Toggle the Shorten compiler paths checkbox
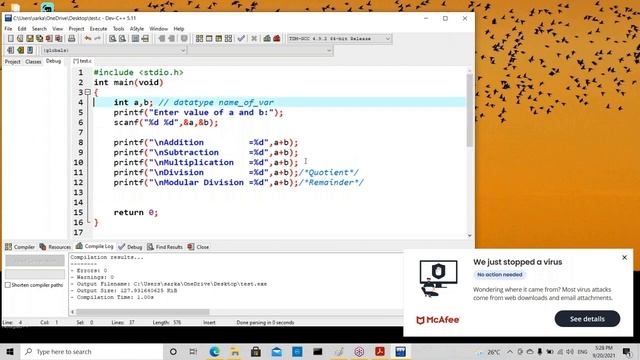Image resolution: width=640 pixels, height=360 pixels. (x=8, y=285)
